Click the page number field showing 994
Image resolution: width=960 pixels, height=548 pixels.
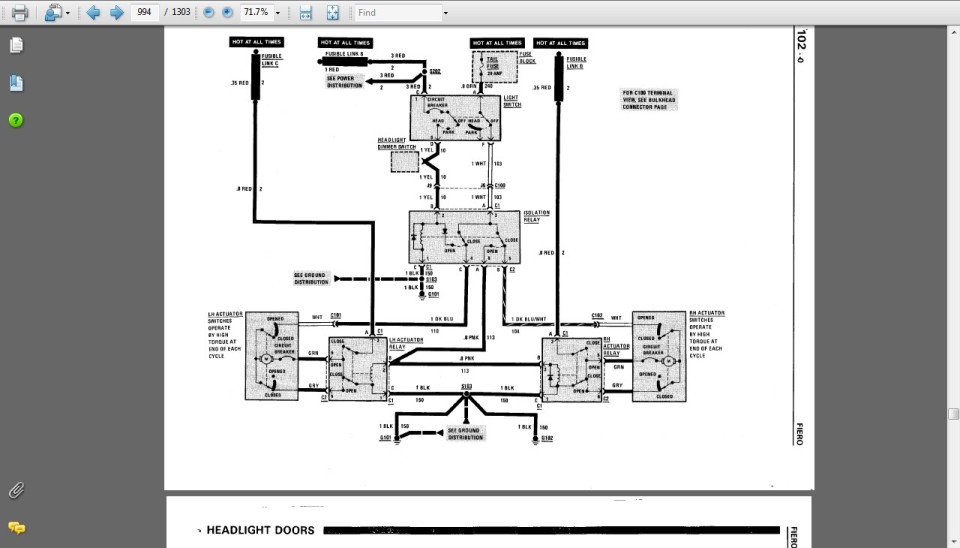(144, 12)
